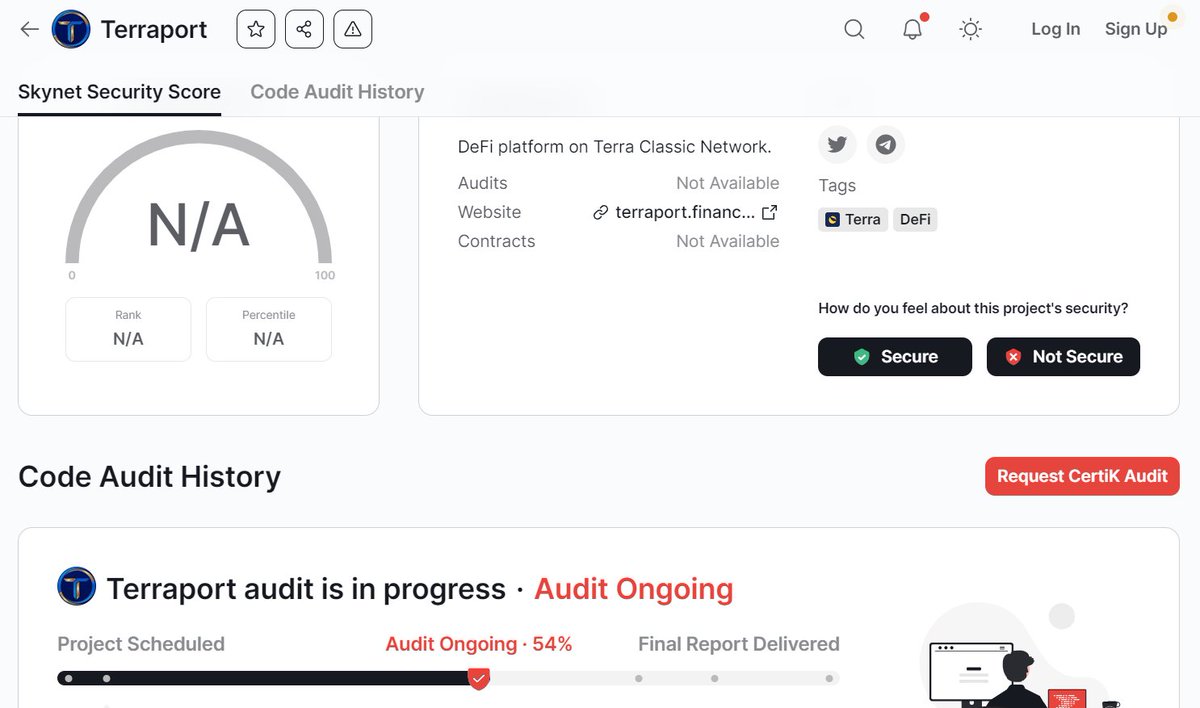Viewport: 1200px width, 708px height.
Task: Switch to Code Audit History tab
Action: coord(337,92)
